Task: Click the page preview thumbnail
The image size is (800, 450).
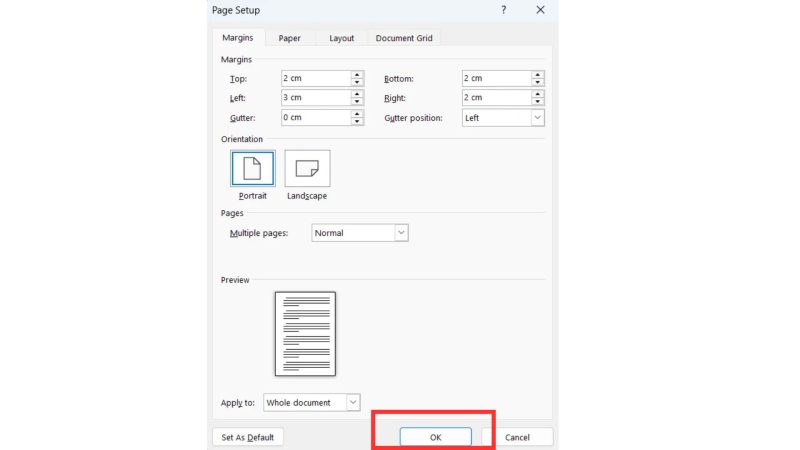Action: pyautogui.click(x=305, y=334)
